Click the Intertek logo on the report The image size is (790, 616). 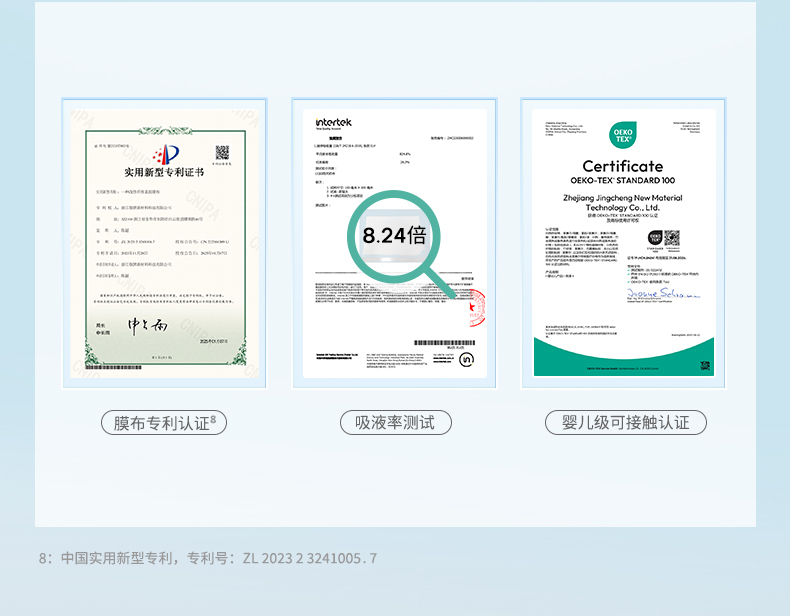332,121
